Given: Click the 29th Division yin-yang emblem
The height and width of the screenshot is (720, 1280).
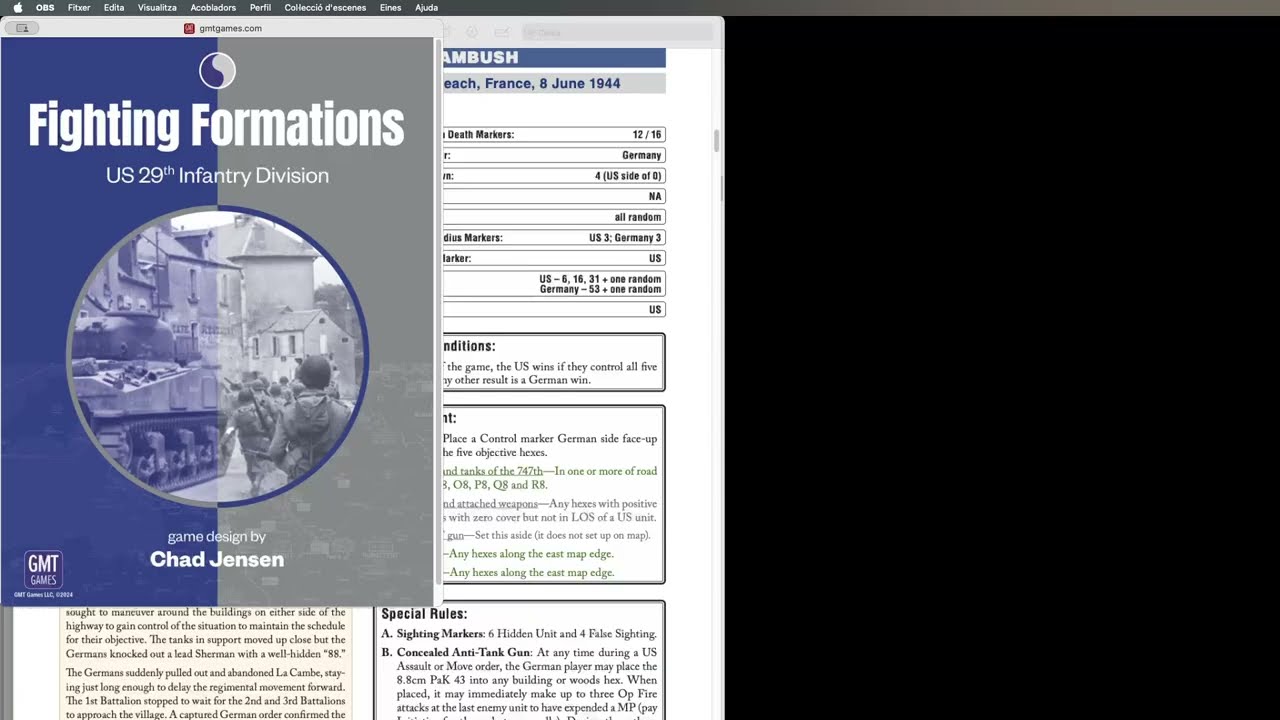Looking at the screenshot, I should point(217,71).
